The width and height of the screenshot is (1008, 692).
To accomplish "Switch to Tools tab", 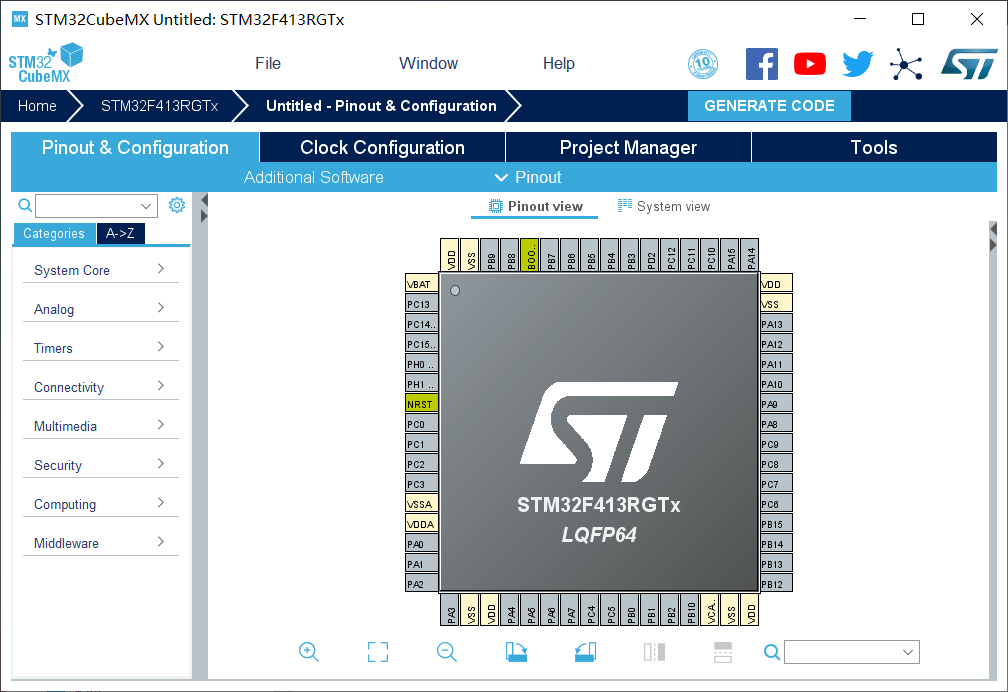I will click(x=874, y=147).
